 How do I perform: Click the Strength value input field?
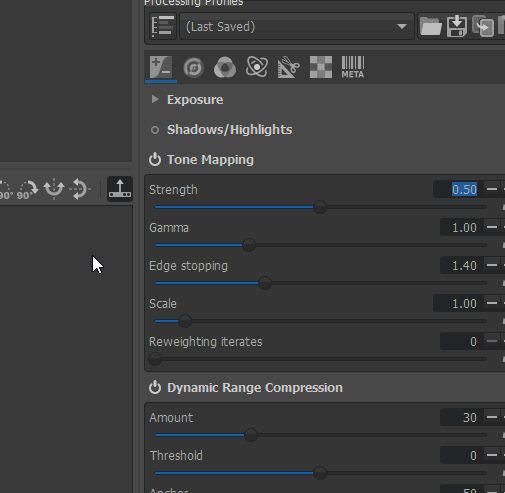click(457, 189)
